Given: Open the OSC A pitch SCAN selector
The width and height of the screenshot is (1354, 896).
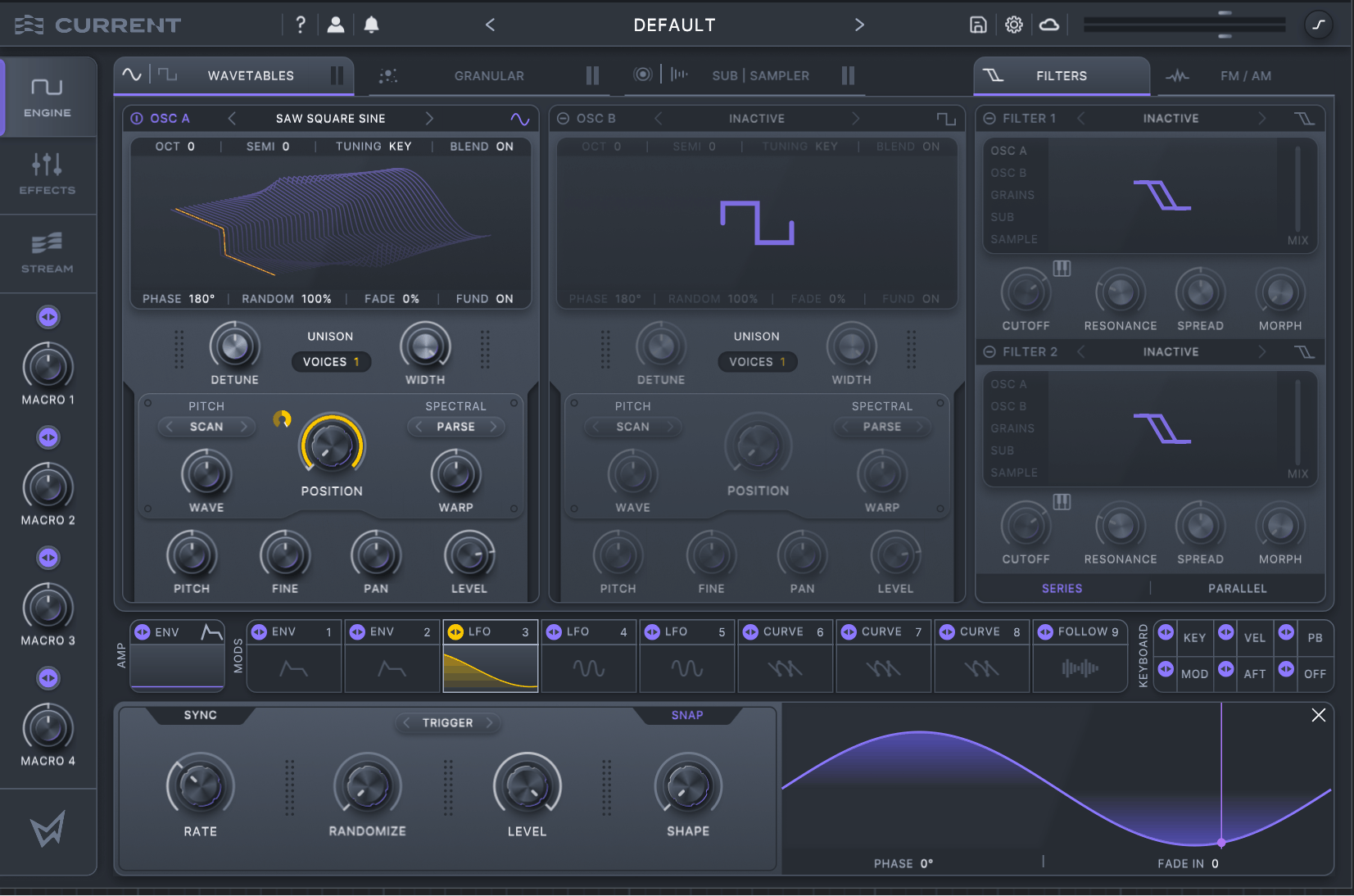Looking at the screenshot, I should 206,427.
